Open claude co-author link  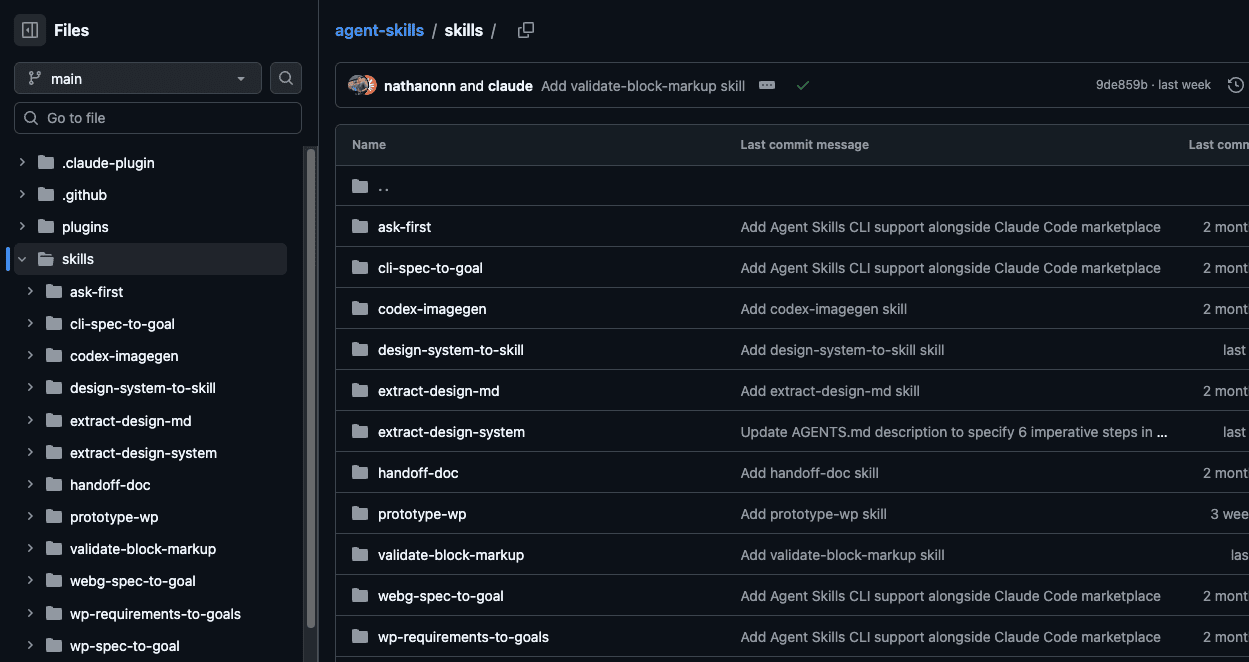click(x=510, y=86)
